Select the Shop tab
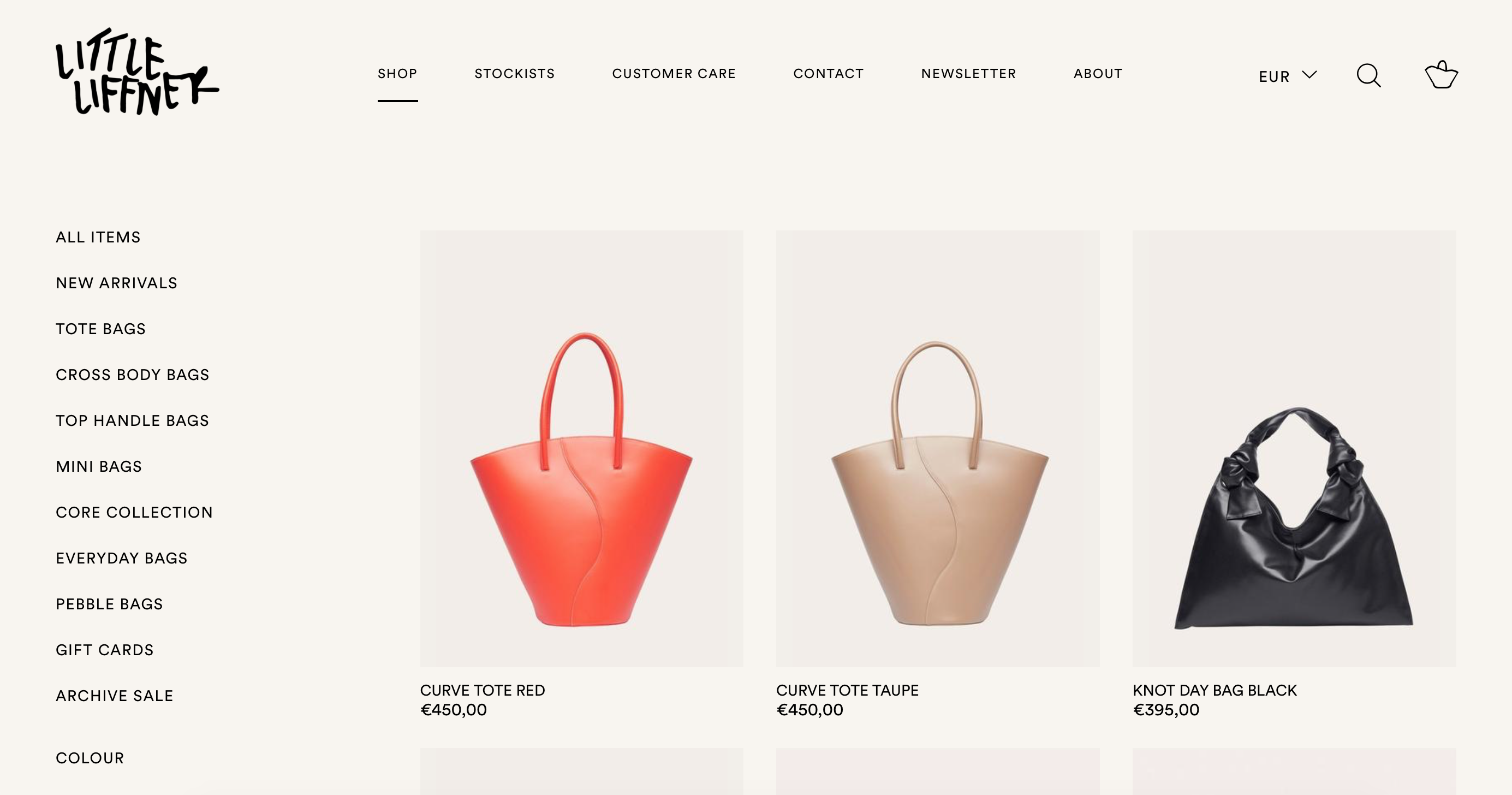1512x795 pixels. [x=397, y=73]
